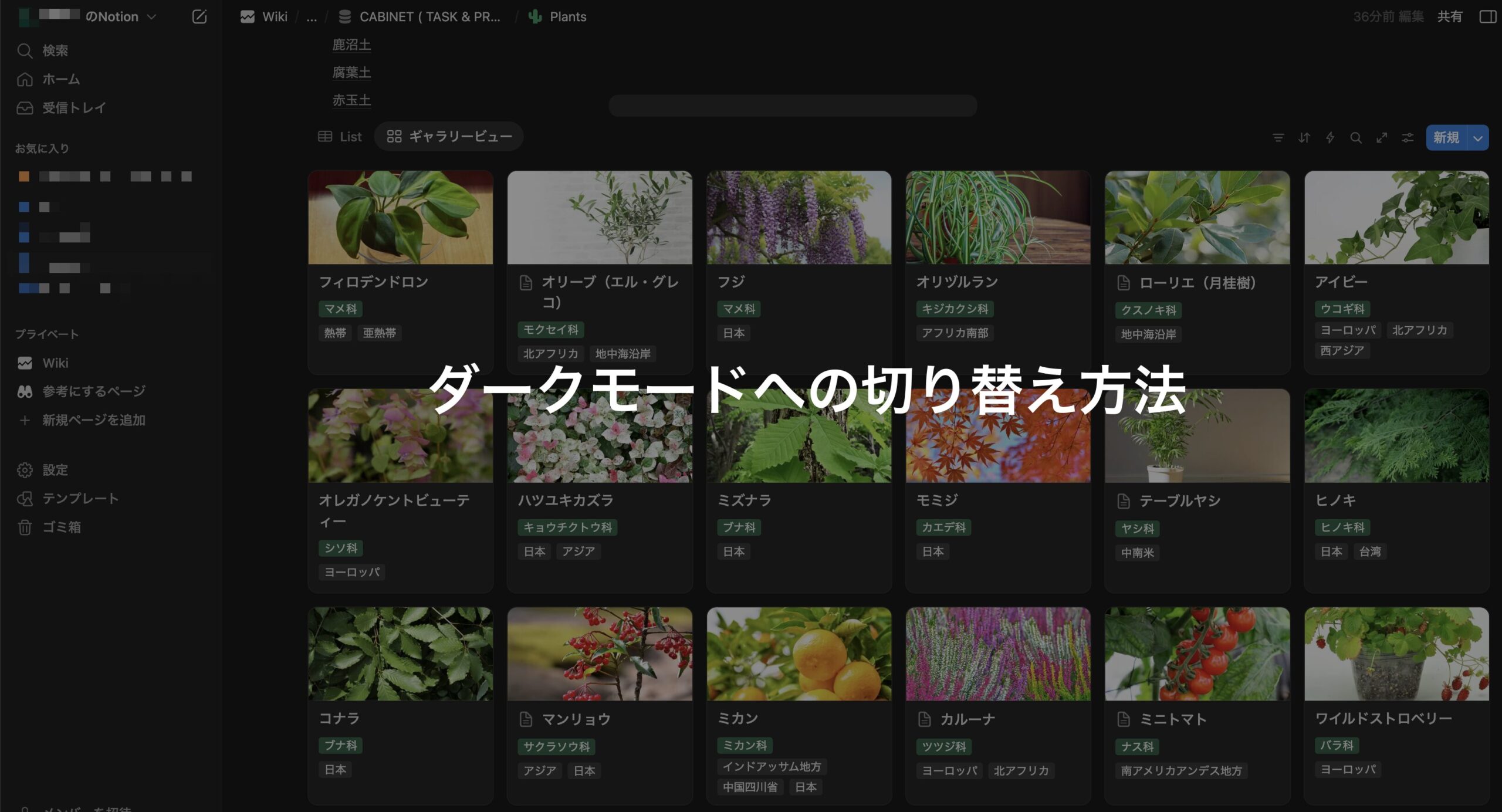
Task: Open the 赤玉土 page link
Action: 351,100
